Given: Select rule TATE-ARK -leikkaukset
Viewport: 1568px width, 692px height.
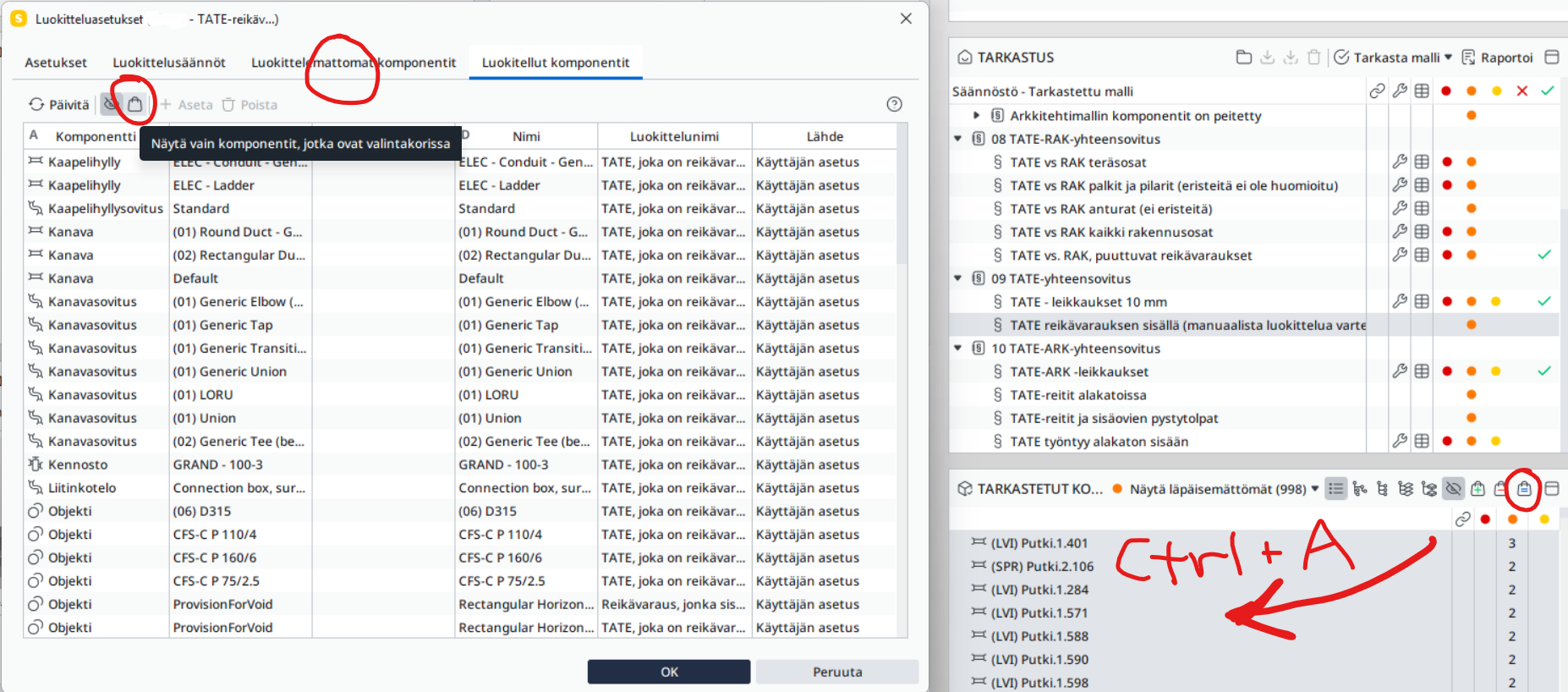Looking at the screenshot, I should [x=1079, y=371].
